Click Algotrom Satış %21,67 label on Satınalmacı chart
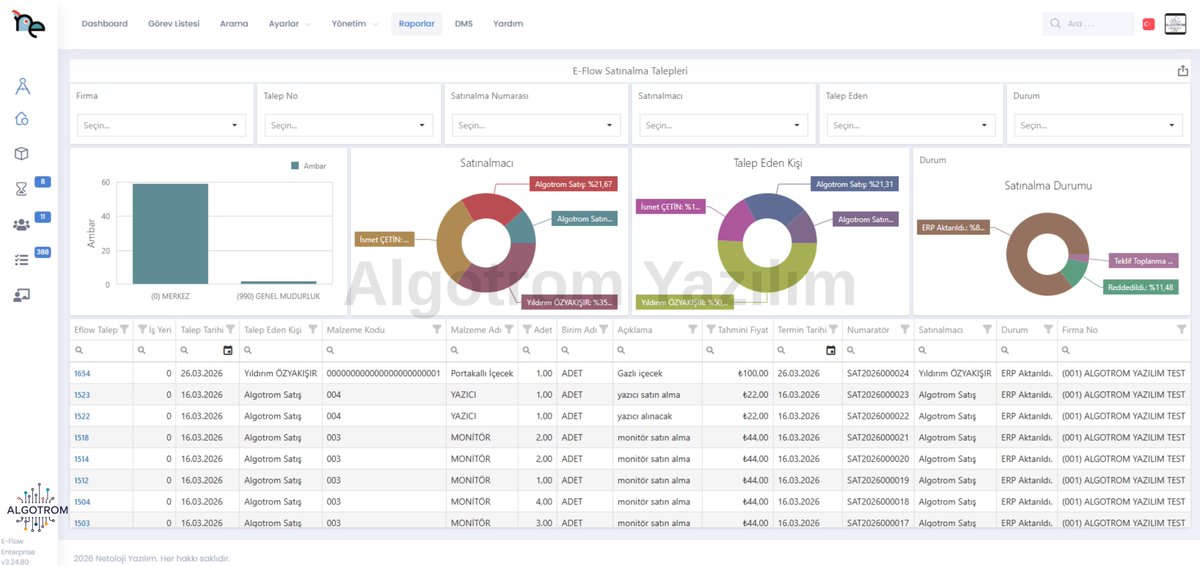Viewport: 1200px width, 567px height. pos(574,184)
